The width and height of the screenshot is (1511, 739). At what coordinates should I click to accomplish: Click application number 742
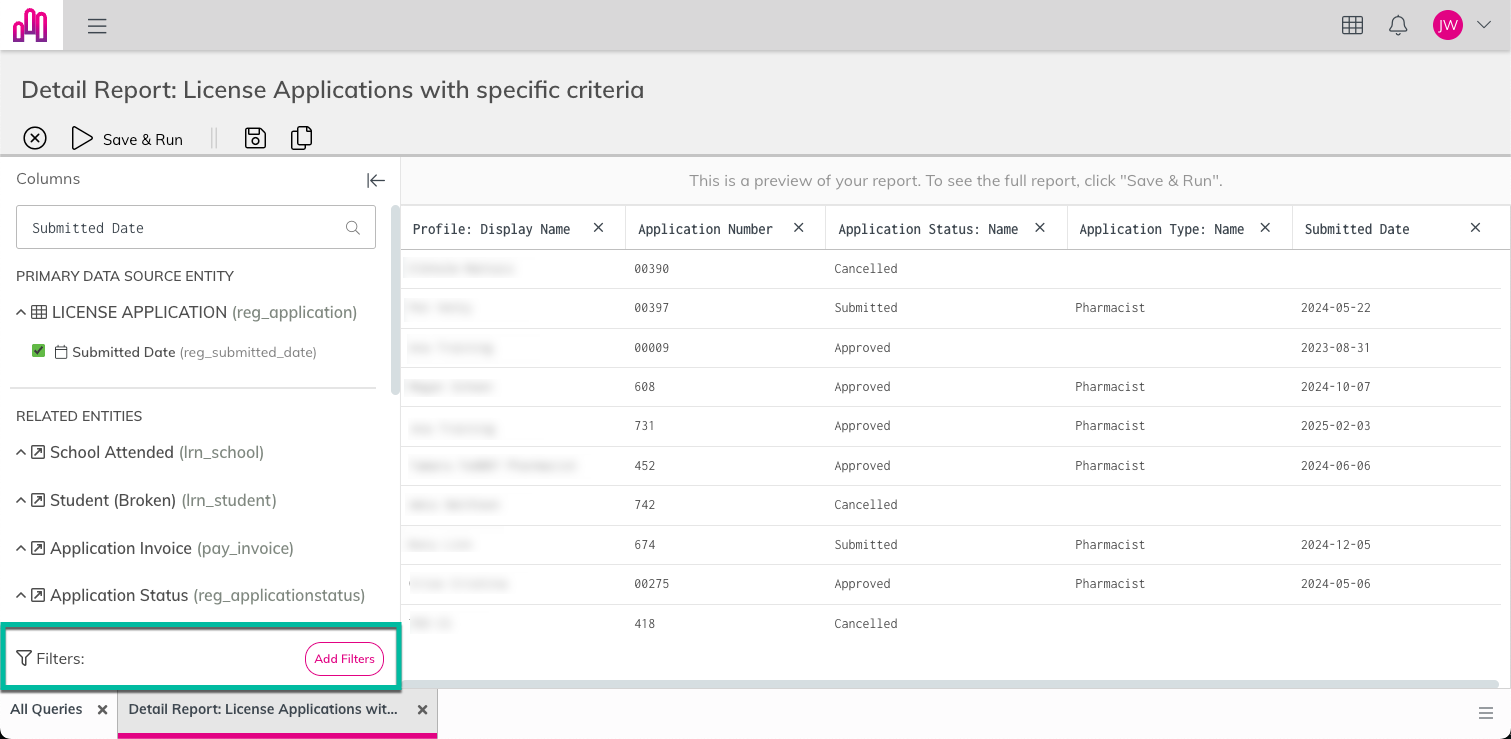point(644,505)
